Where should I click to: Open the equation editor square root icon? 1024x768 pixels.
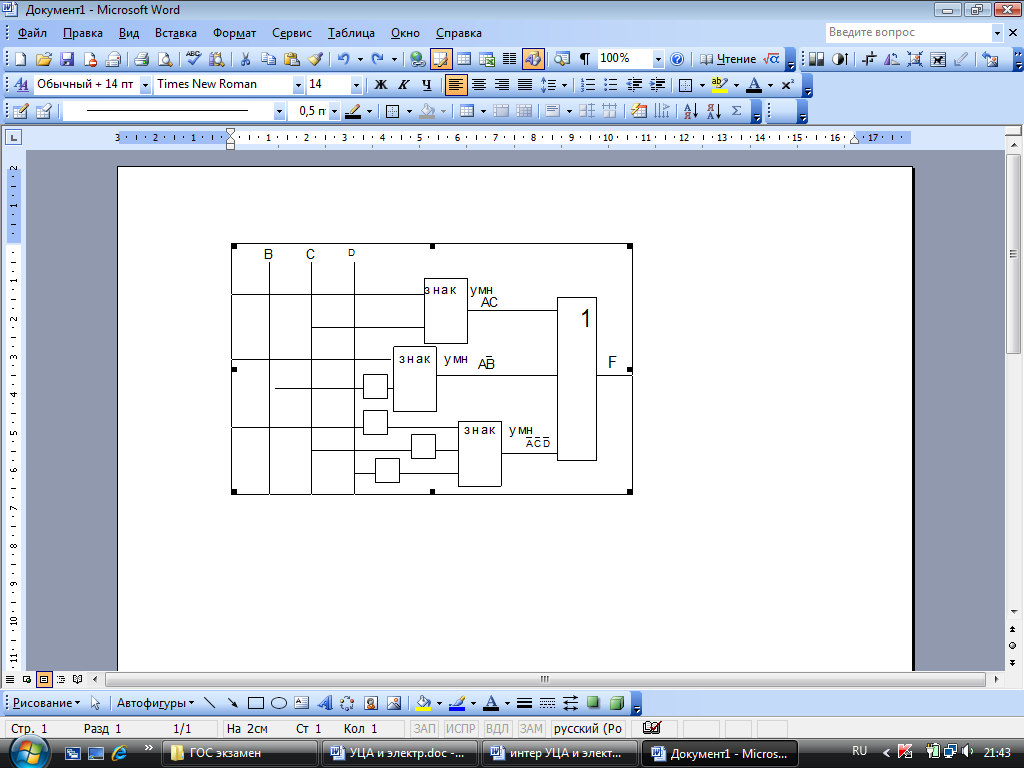(771, 59)
